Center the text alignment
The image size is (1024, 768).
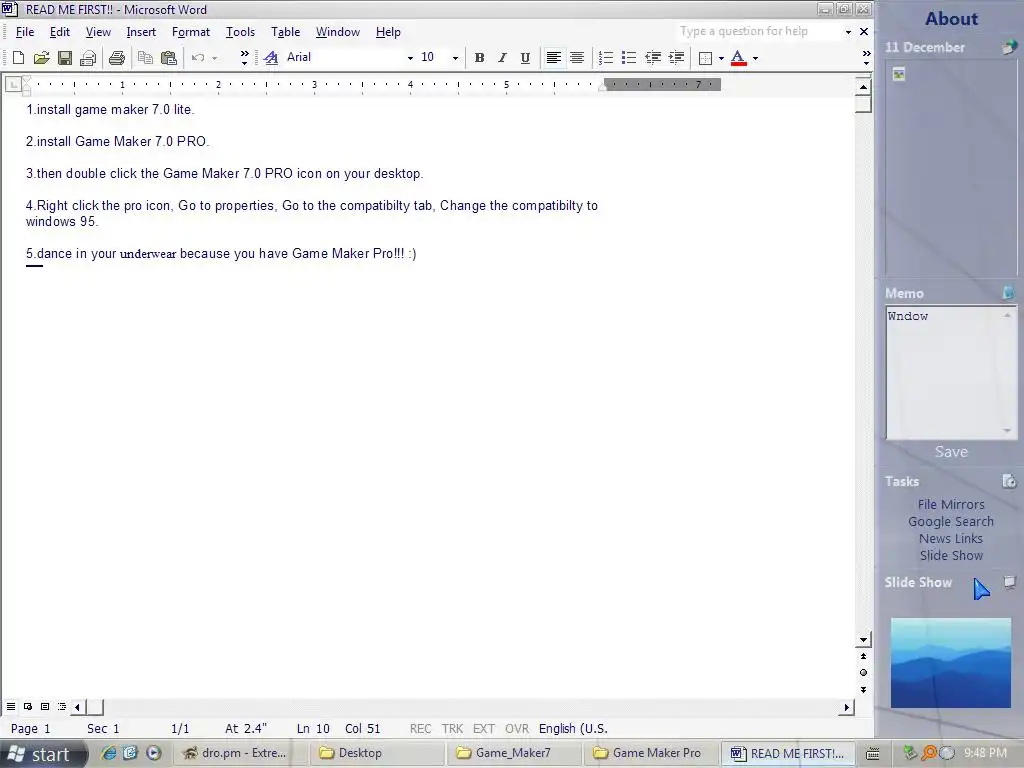coord(577,58)
